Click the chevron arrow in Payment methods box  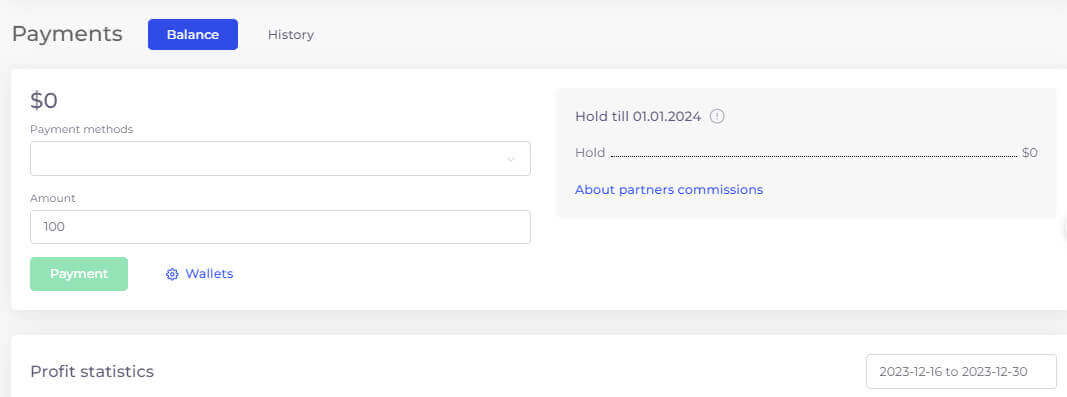pyautogui.click(x=510, y=159)
